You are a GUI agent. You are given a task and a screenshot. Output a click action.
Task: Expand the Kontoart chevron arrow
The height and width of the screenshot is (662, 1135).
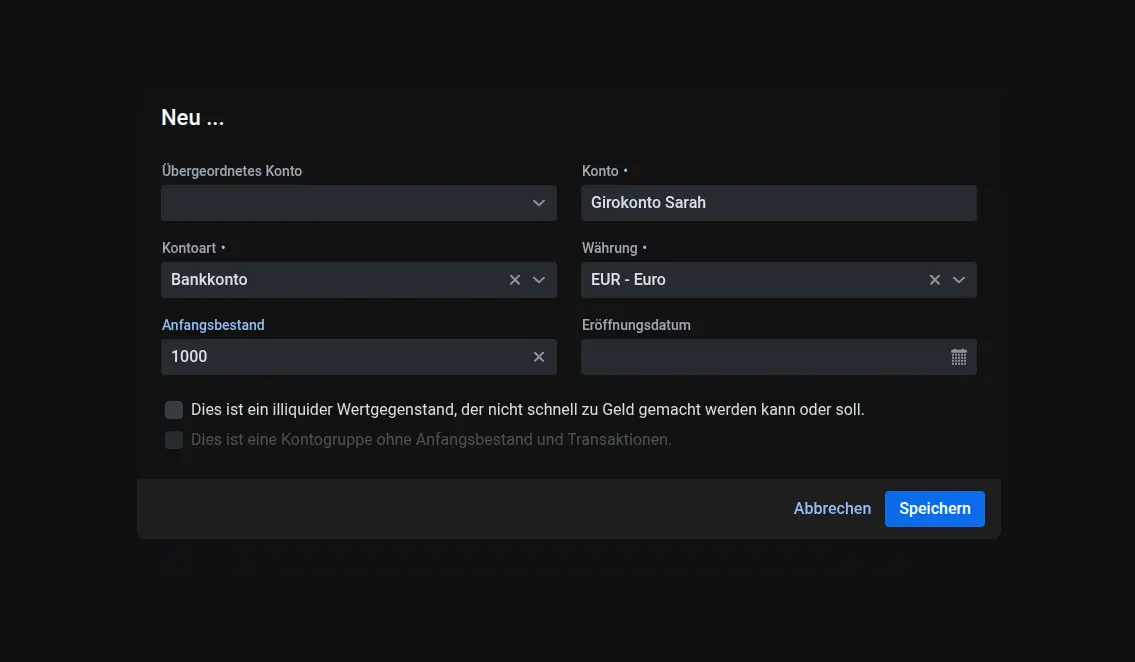(x=539, y=280)
